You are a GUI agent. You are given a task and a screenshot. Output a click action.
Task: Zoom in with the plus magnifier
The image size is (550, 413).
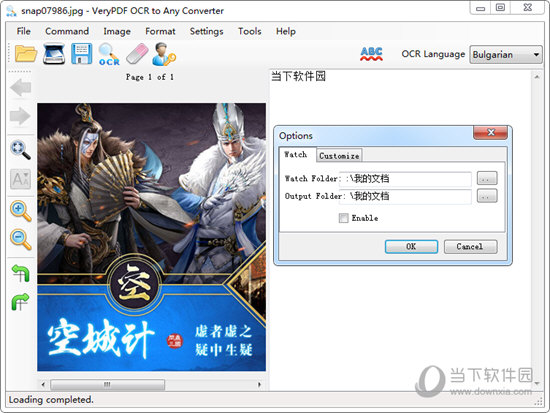coord(21,211)
